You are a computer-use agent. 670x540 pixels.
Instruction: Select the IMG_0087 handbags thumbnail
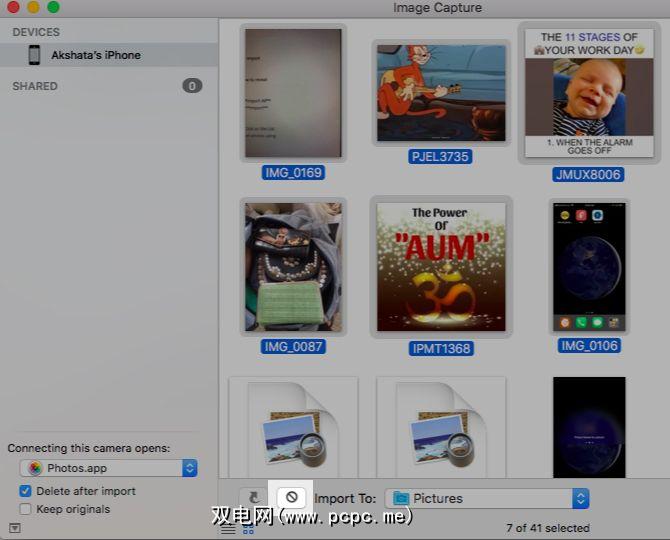click(293, 267)
